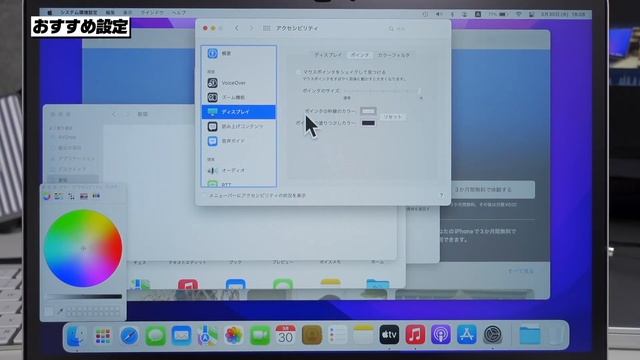Screen dimensions: 640x360
Task: Open Notes from the Dock
Action: pyautogui.click(x=363, y=336)
